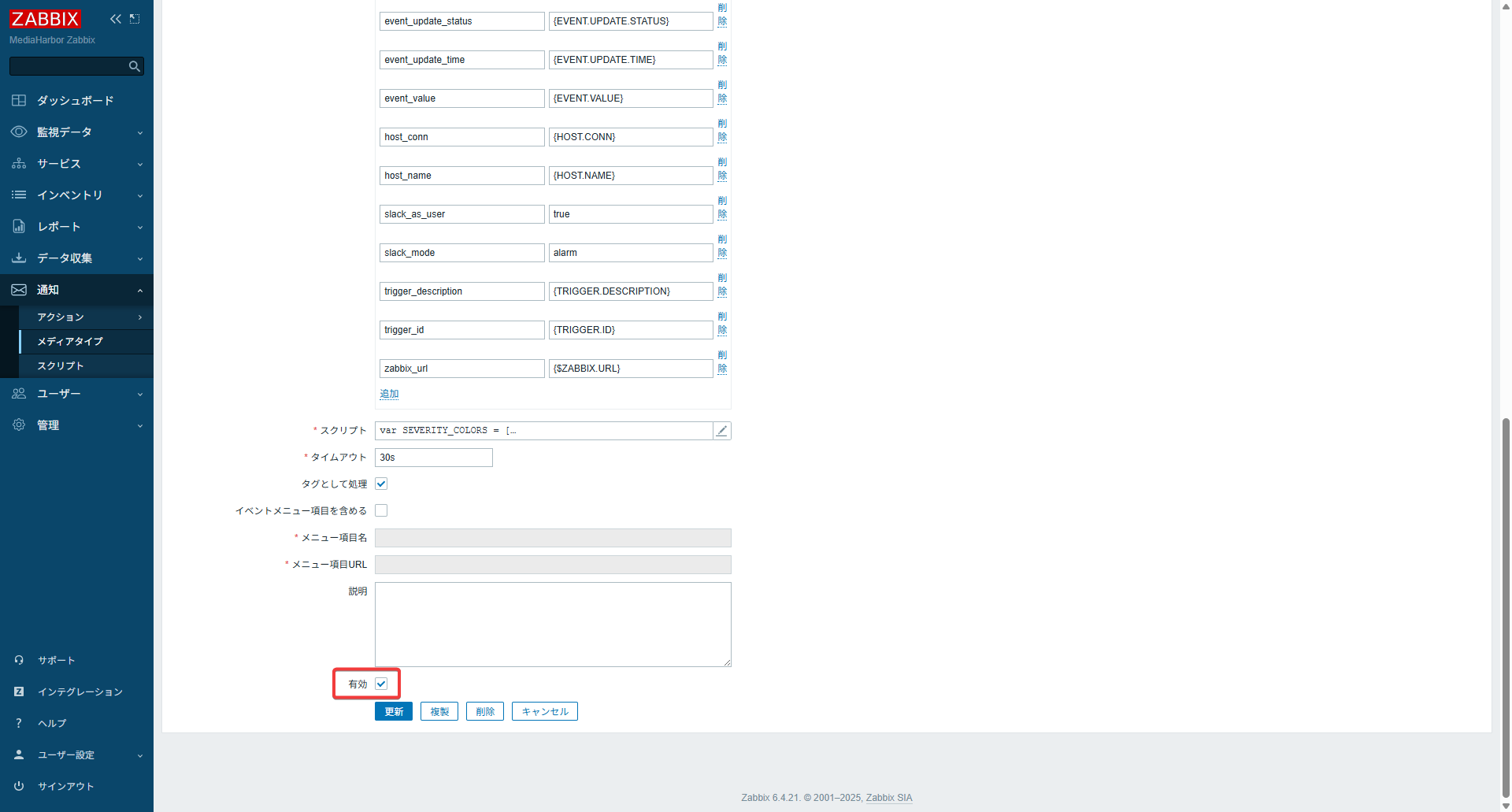Uncheck the 有効 checkbox
This screenshot has width=1512, height=812.
point(381,684)
